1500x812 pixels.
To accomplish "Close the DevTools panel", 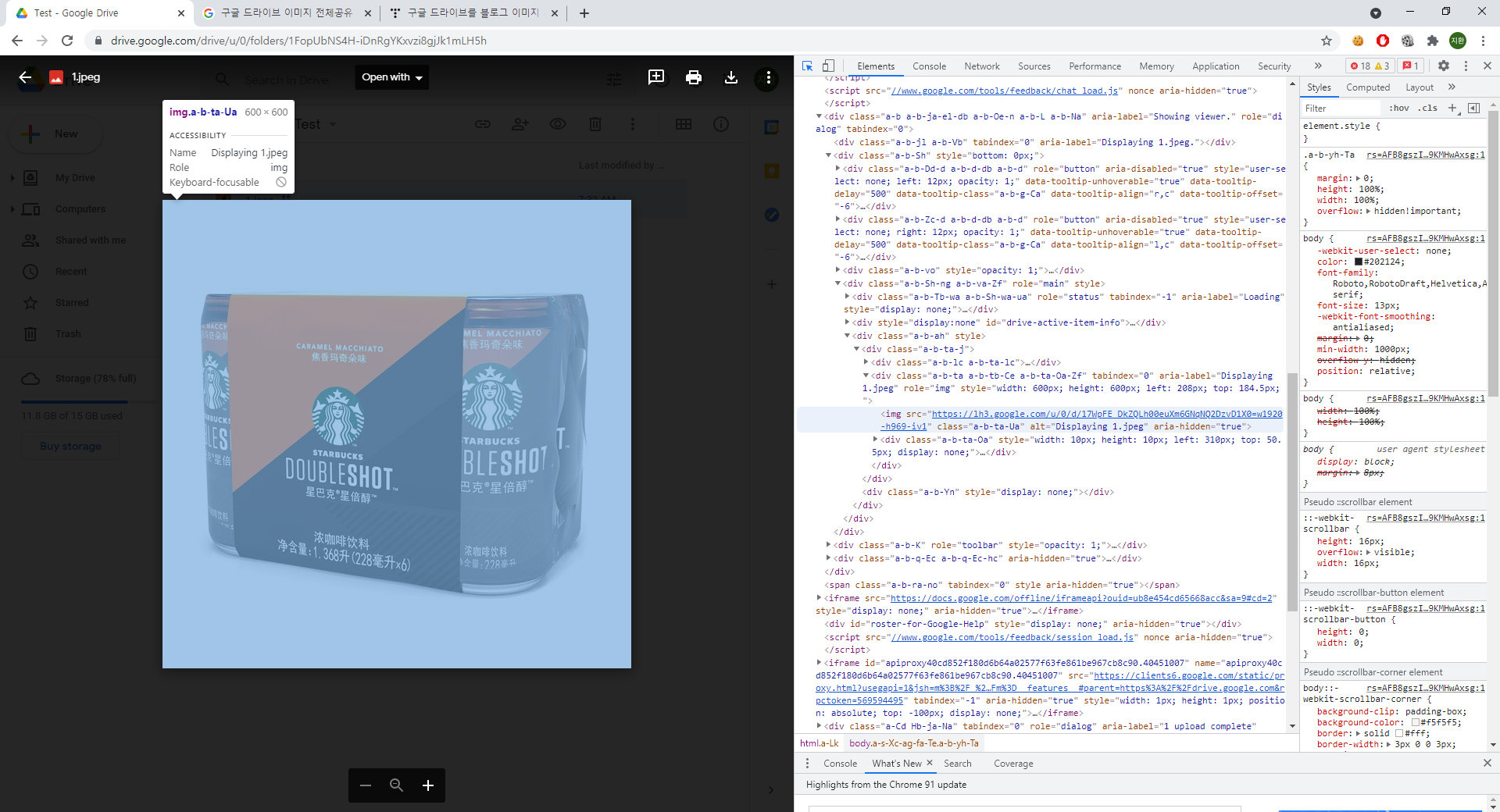I will tap(1487, 66).
